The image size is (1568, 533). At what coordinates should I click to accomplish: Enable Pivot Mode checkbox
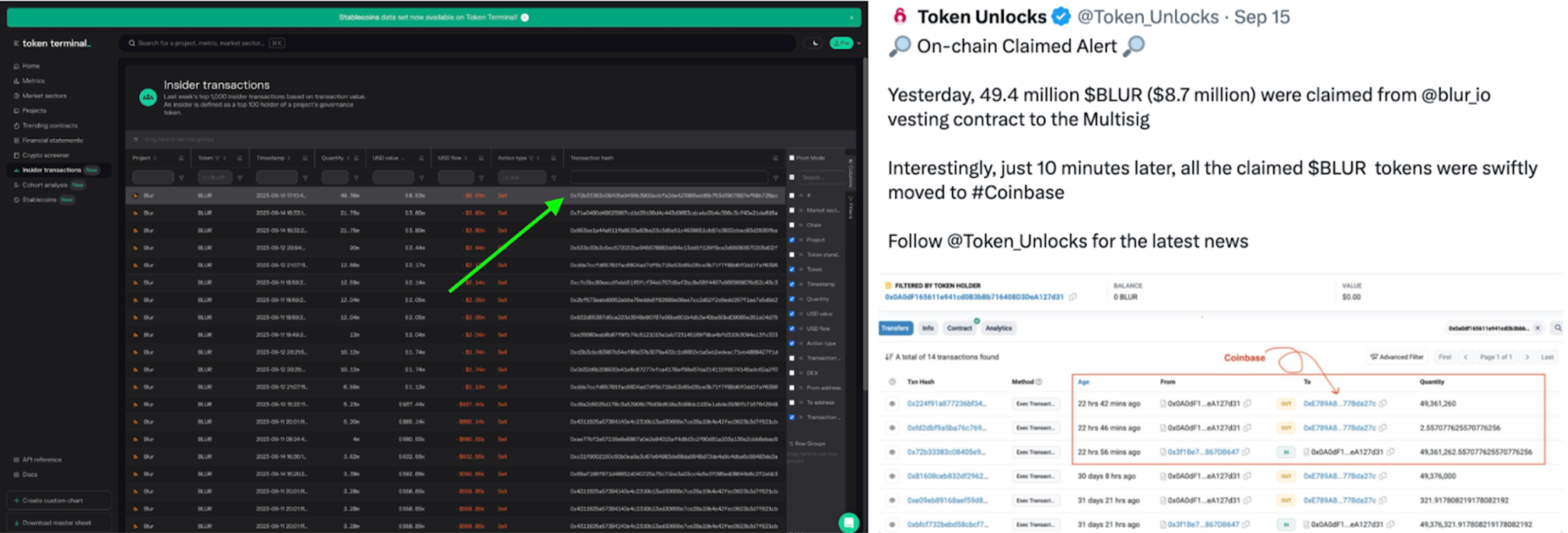click(x=792, y=158)
